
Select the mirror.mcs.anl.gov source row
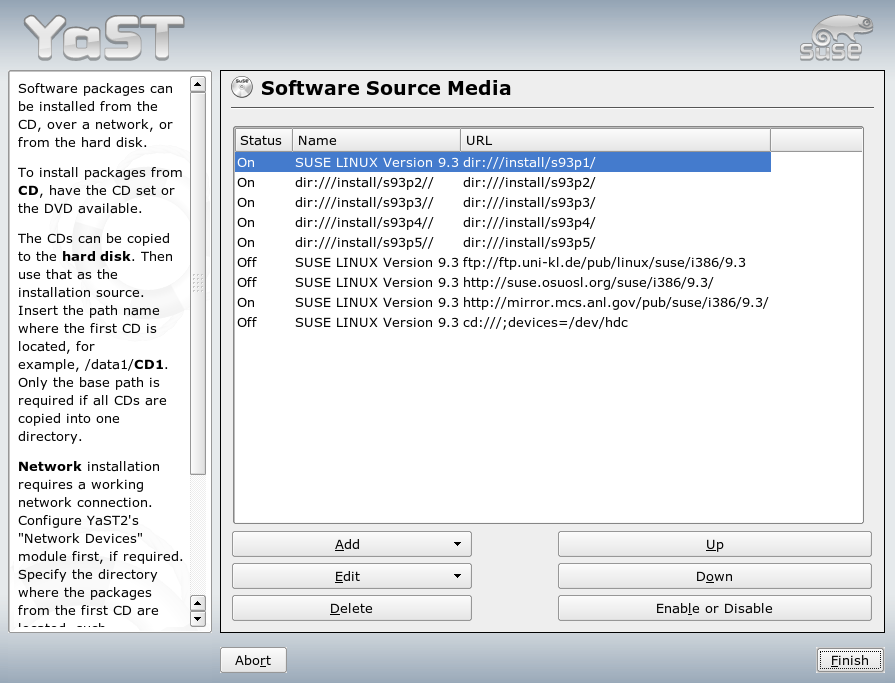(503, 302)
